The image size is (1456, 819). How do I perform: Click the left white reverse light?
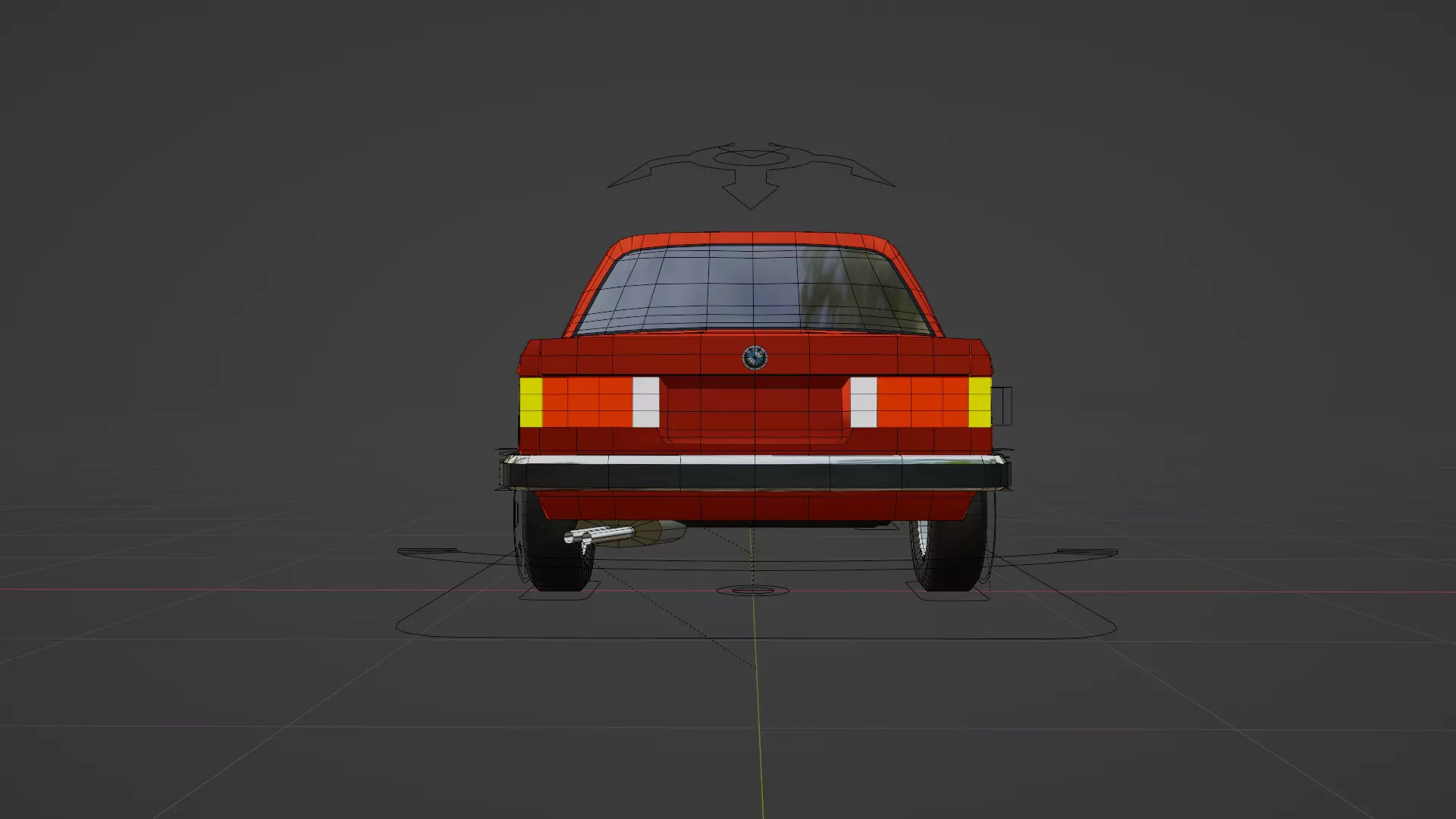645,402
